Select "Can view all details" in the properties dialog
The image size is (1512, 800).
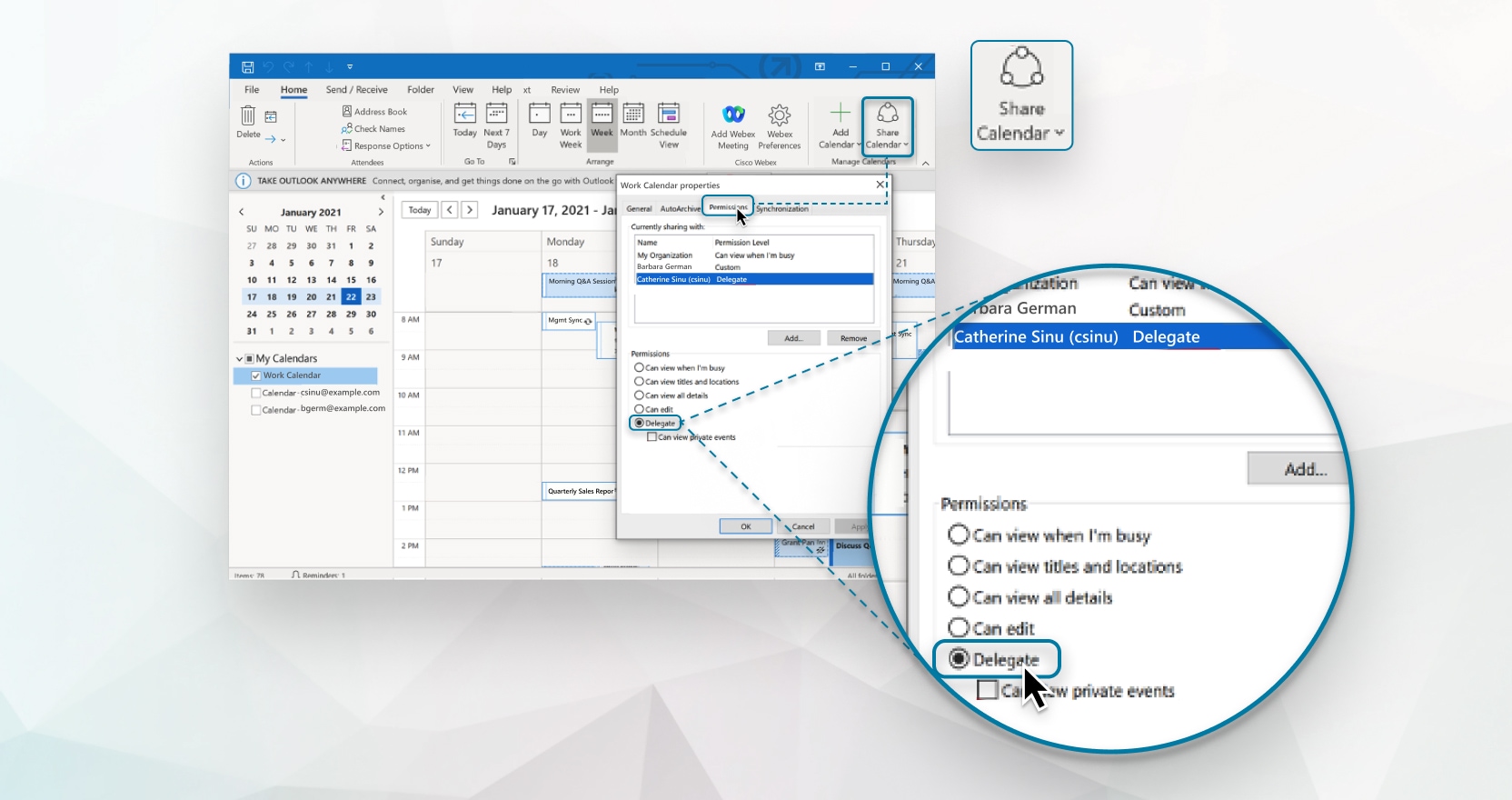tap(639, 395)
